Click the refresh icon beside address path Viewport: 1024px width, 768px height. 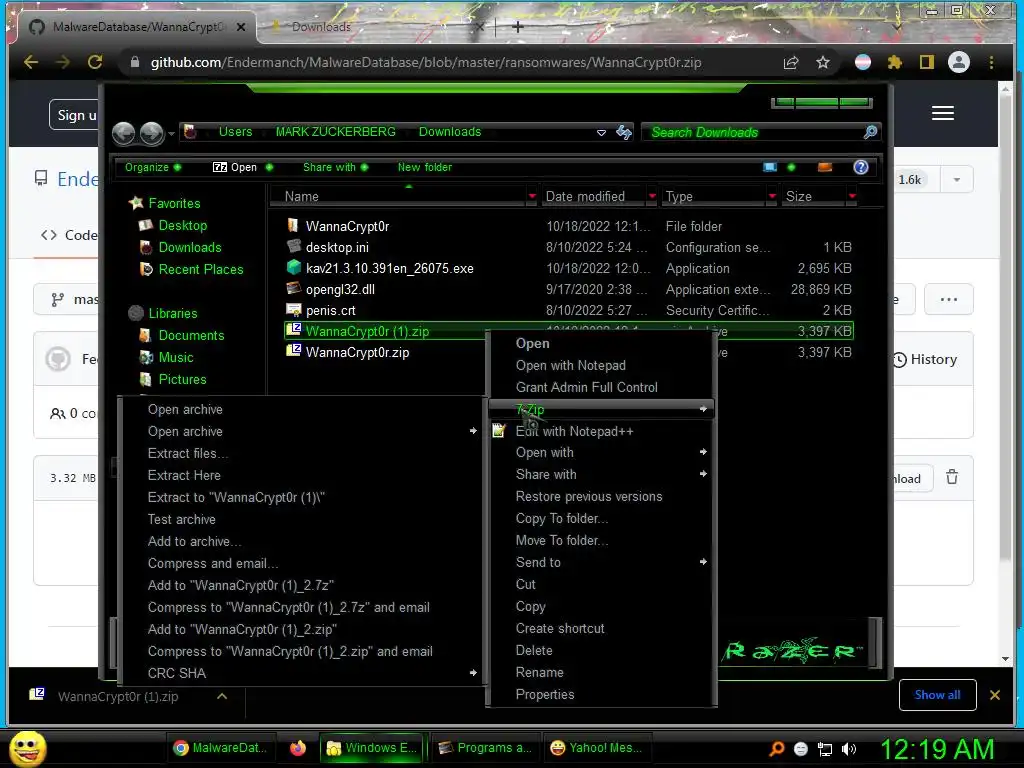[x=624, y=133]
